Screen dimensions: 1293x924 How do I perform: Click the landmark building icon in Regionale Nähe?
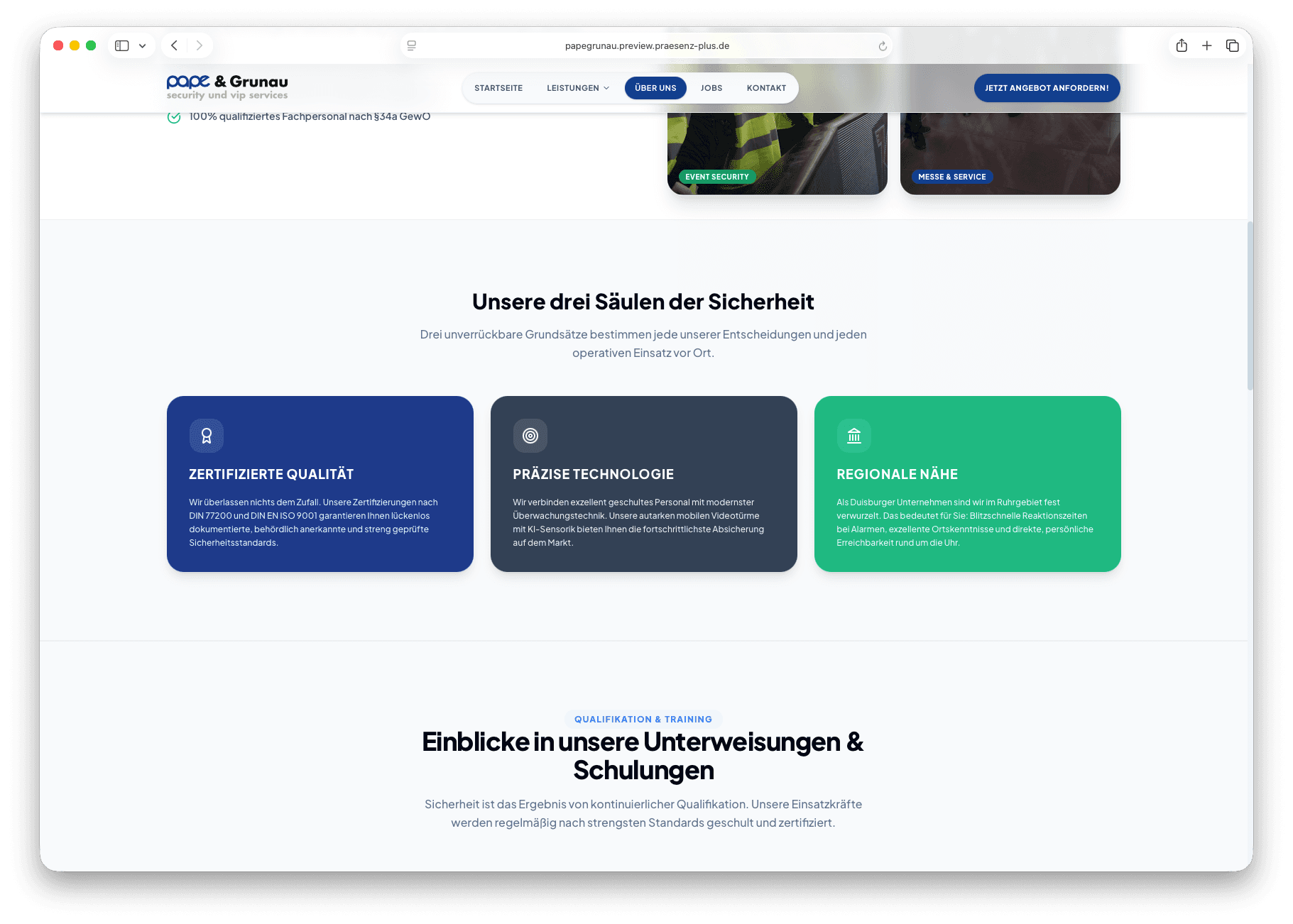point(854,436)
